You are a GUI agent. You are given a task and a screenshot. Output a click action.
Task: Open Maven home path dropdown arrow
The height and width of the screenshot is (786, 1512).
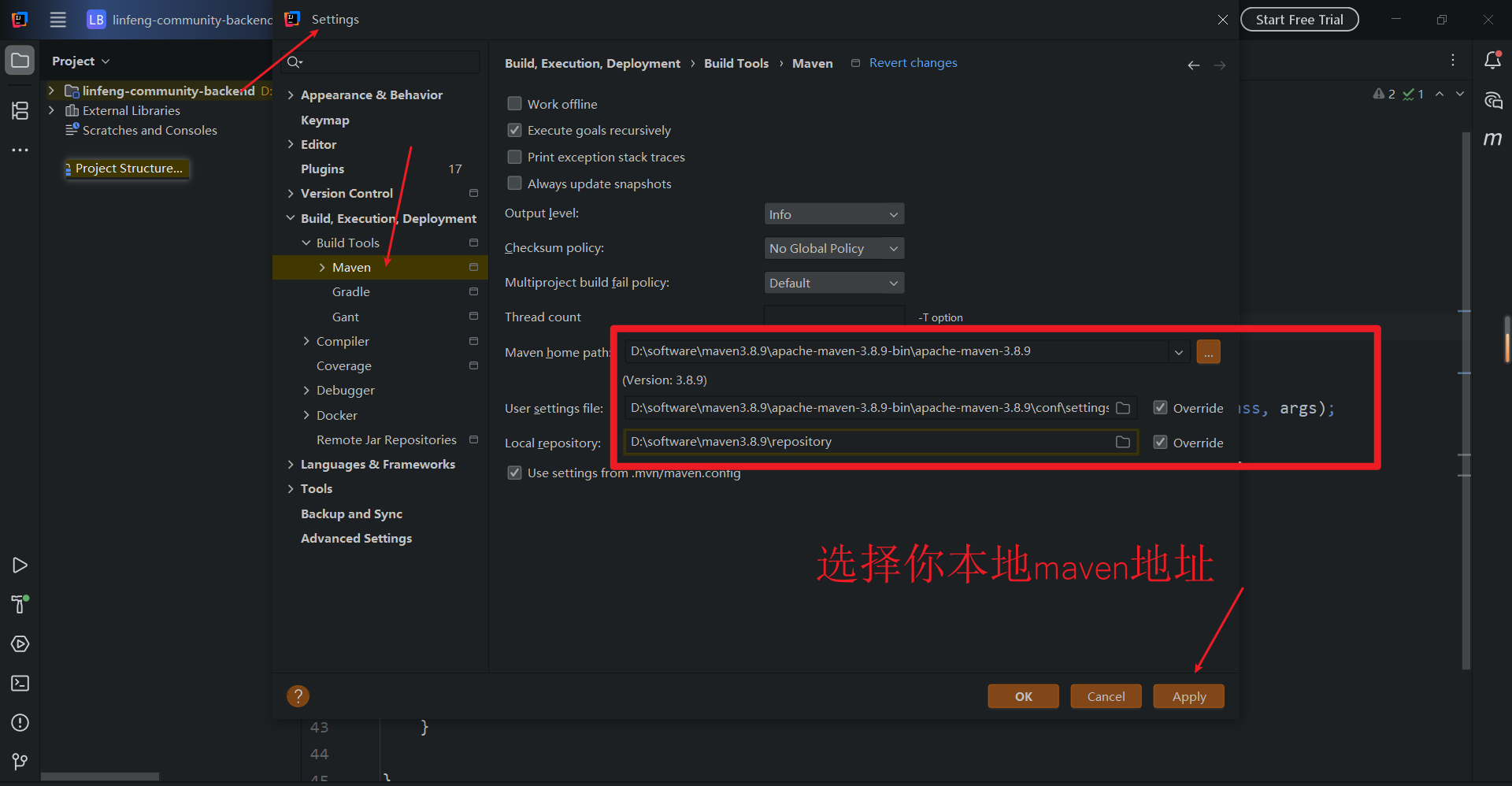(1178, 352)
